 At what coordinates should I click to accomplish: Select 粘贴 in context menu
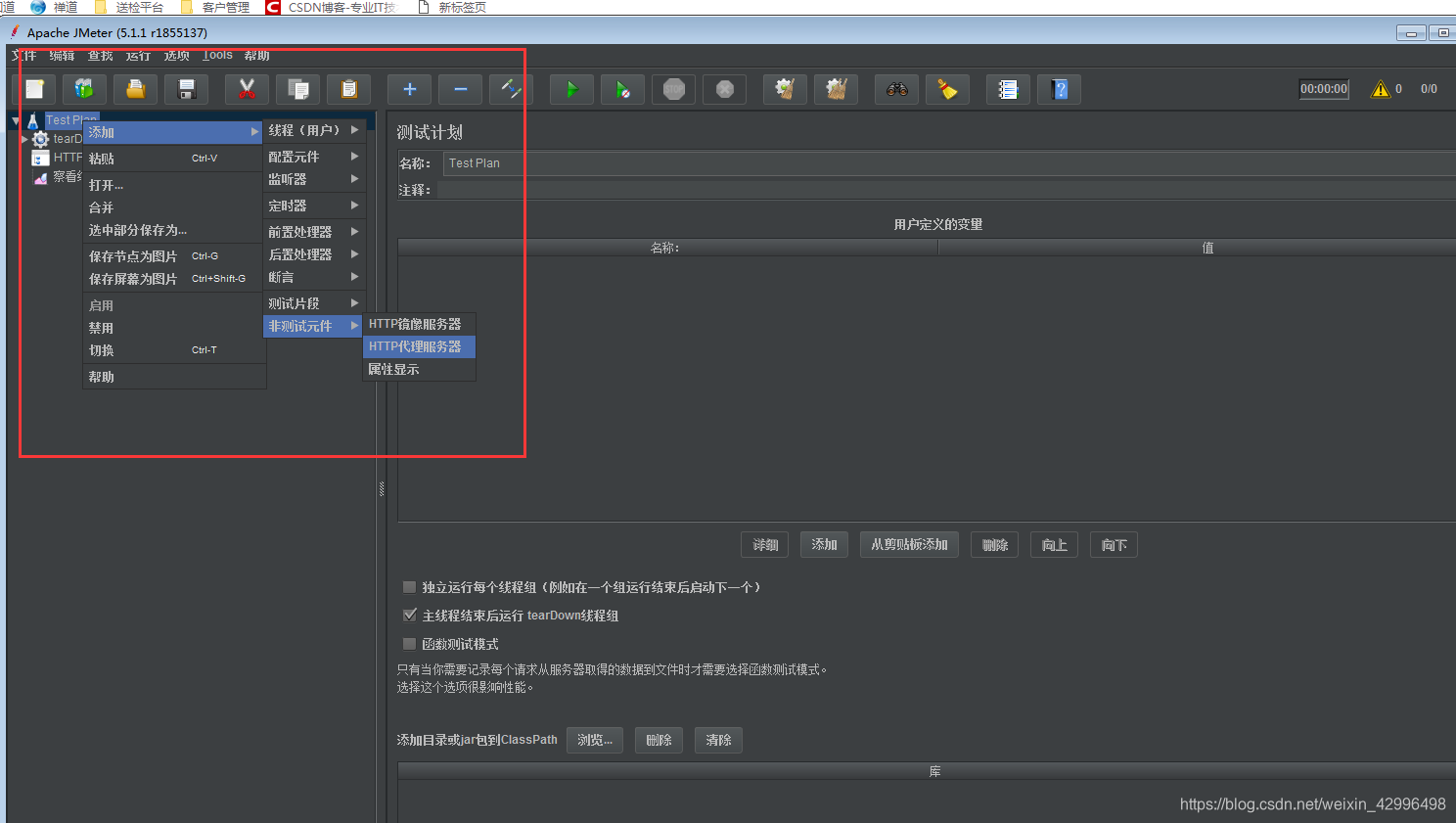click(174, 159)
